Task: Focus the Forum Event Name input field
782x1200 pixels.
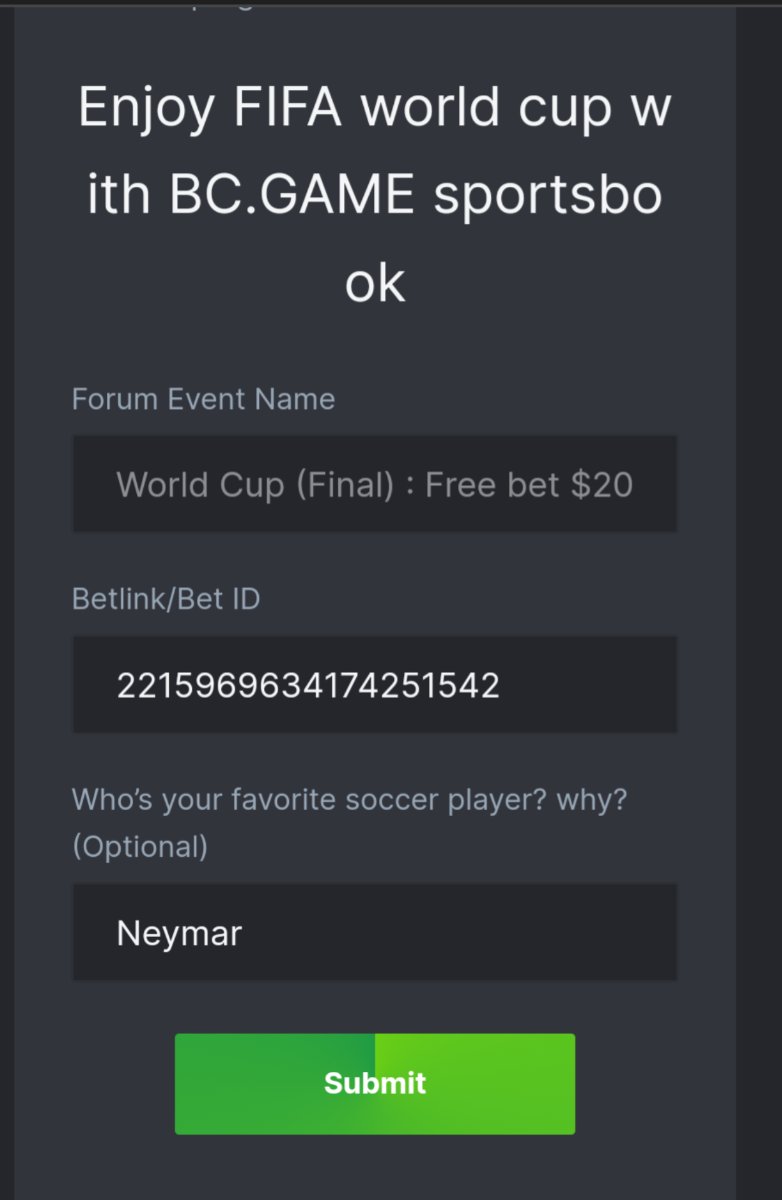Action: coord(375,484)
